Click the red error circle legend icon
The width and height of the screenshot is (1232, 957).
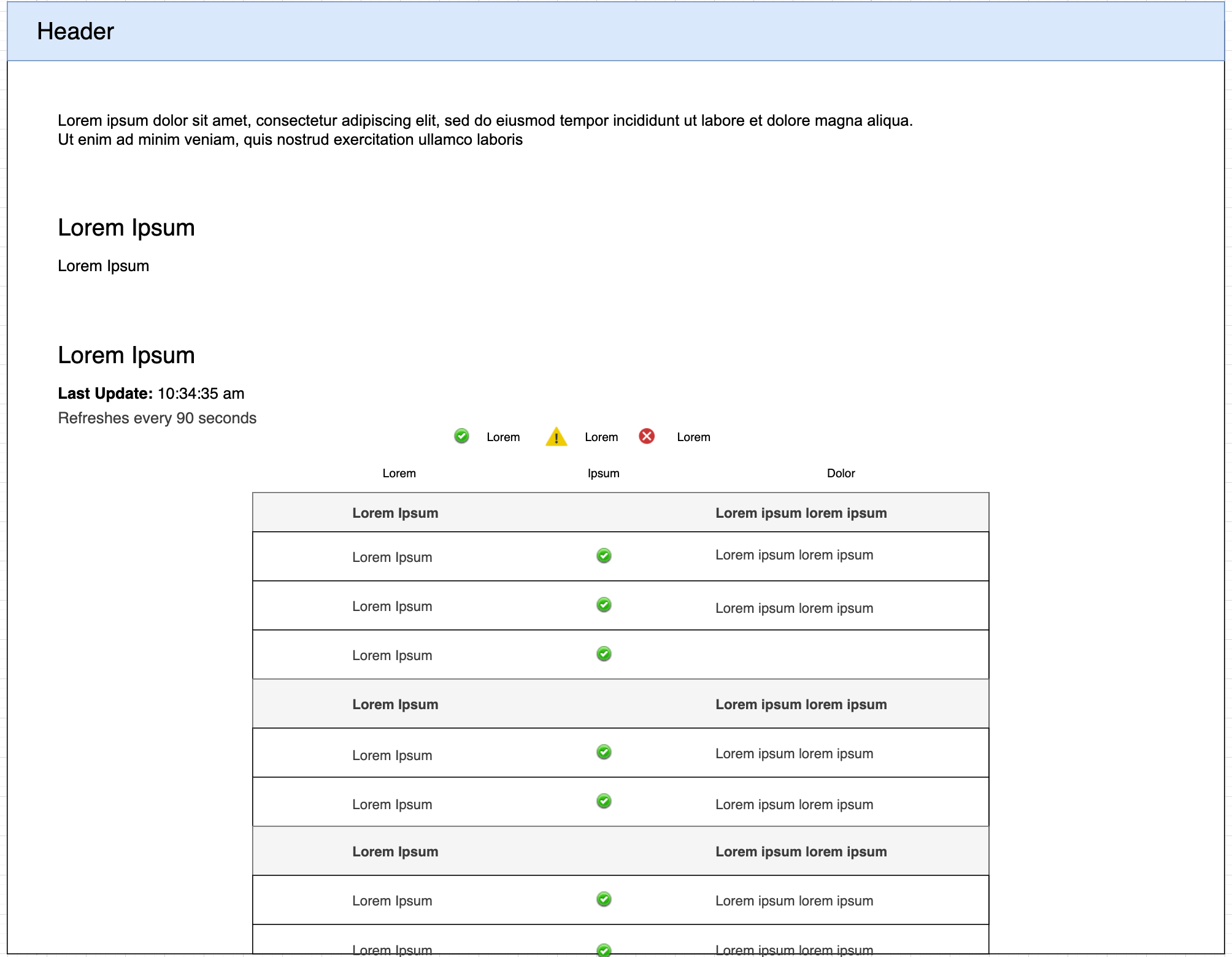point(647,437)
